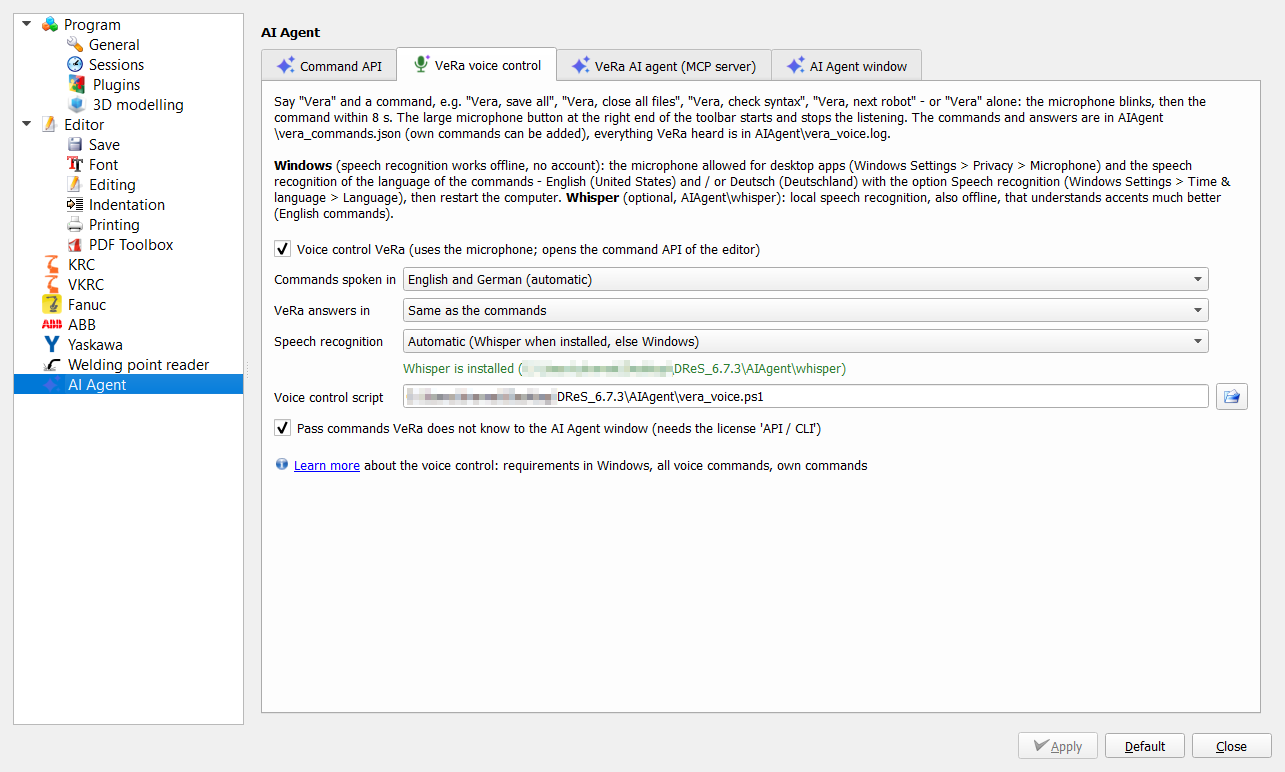Expand the Speech recognition dropdown
The height and width of the screenshot is (772, 1285).
point(806,342)
